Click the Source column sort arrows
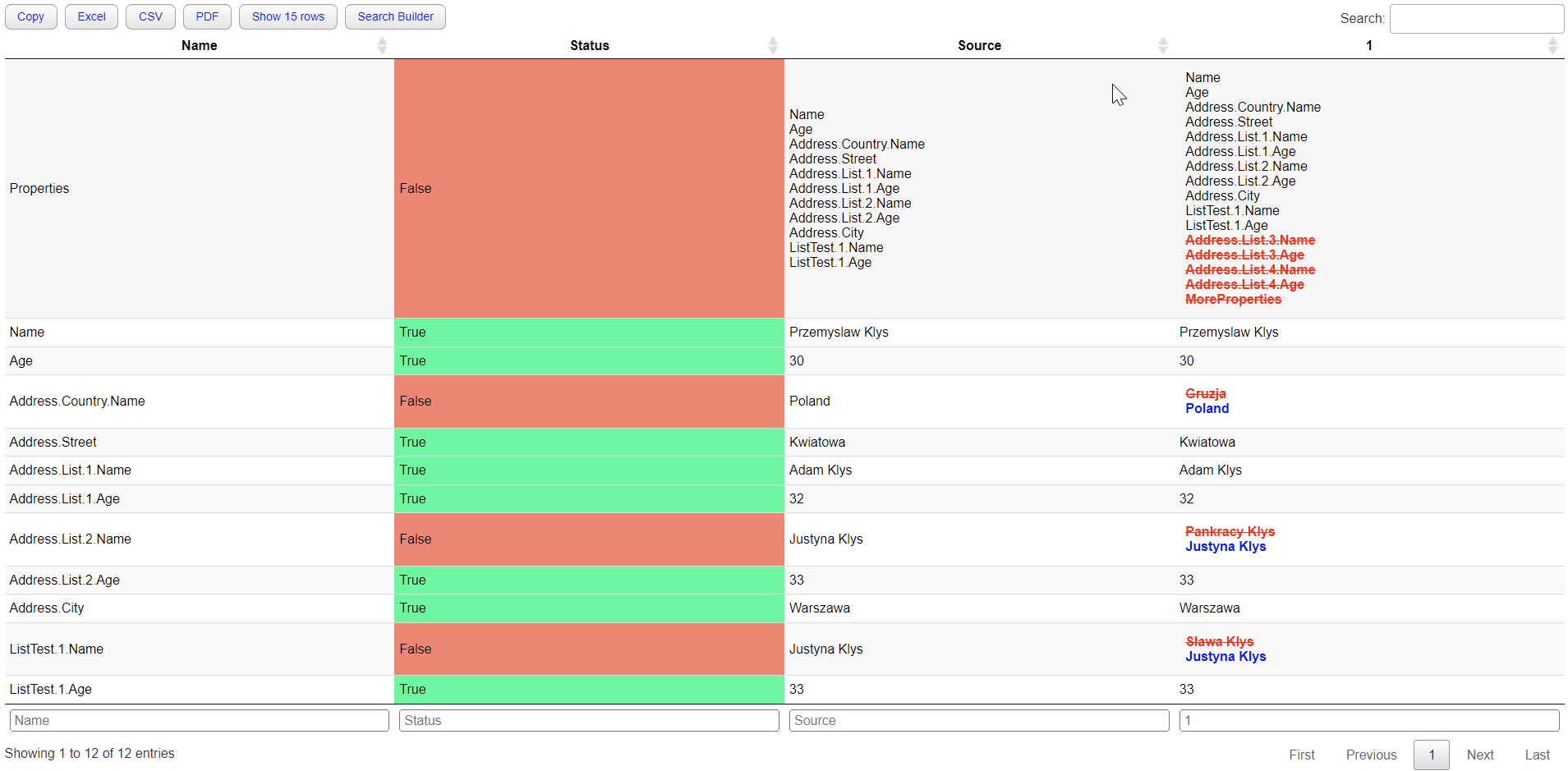Viewport: 1568px width, 771px height. (x=1162, y=46)
